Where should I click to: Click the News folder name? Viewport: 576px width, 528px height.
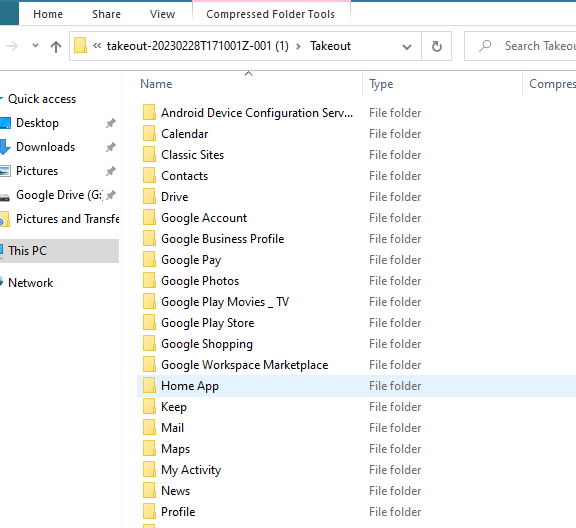[175, 491]
